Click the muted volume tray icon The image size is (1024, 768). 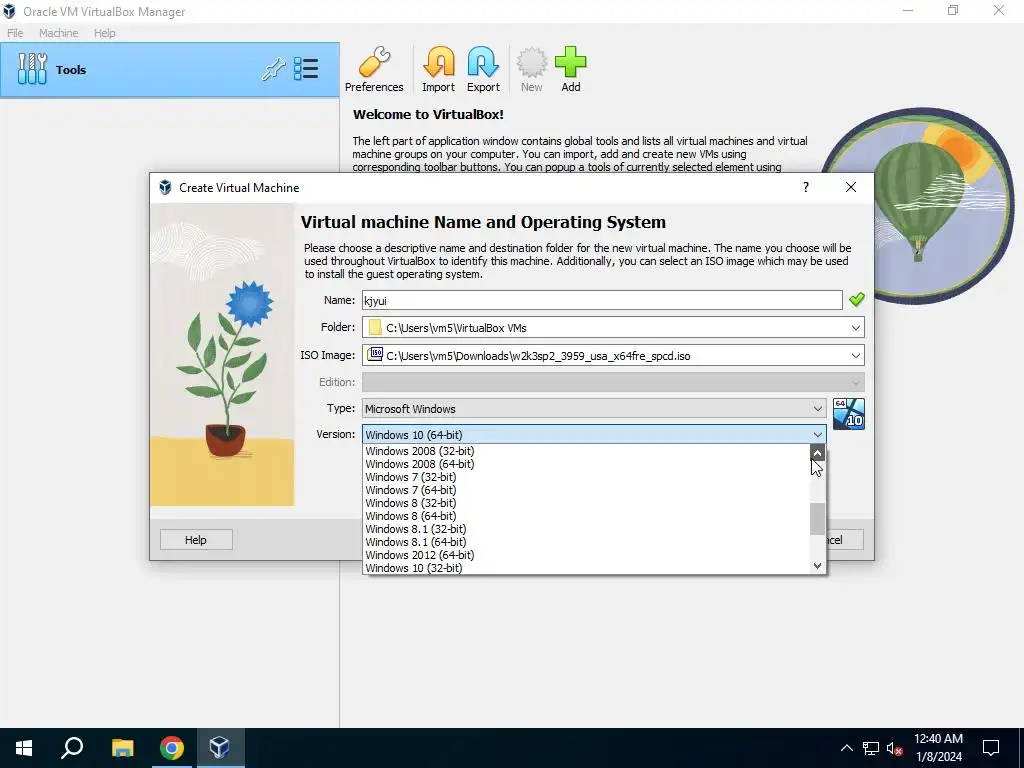894,748
